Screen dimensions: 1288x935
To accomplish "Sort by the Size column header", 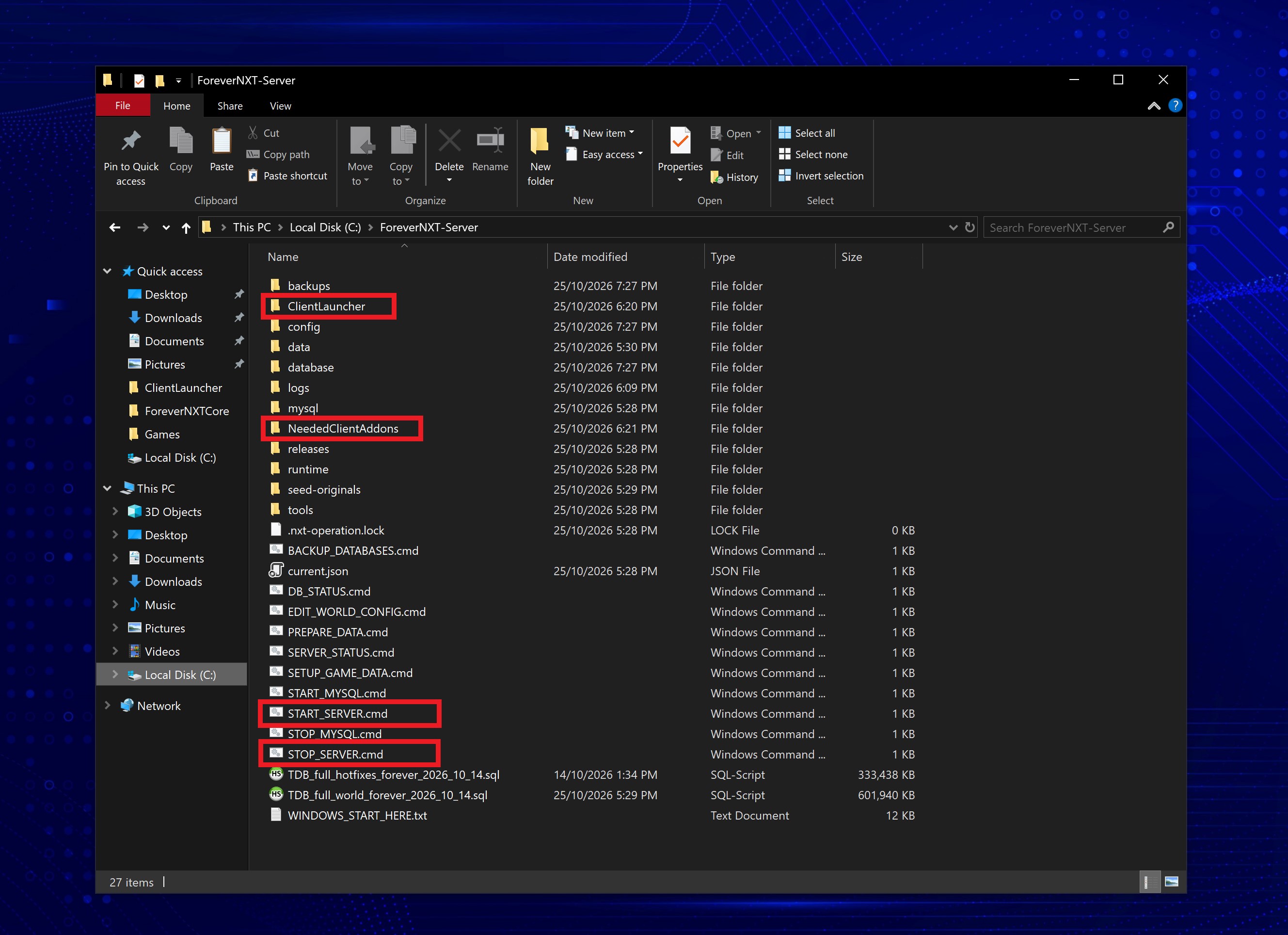I will tap(878, 257).
